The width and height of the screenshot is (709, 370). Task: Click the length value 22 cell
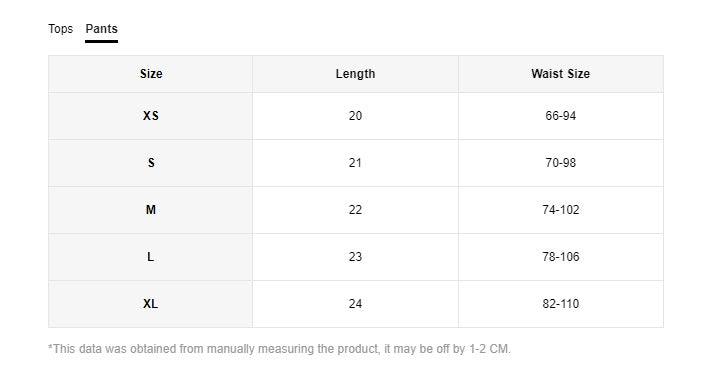click(355, 210)
